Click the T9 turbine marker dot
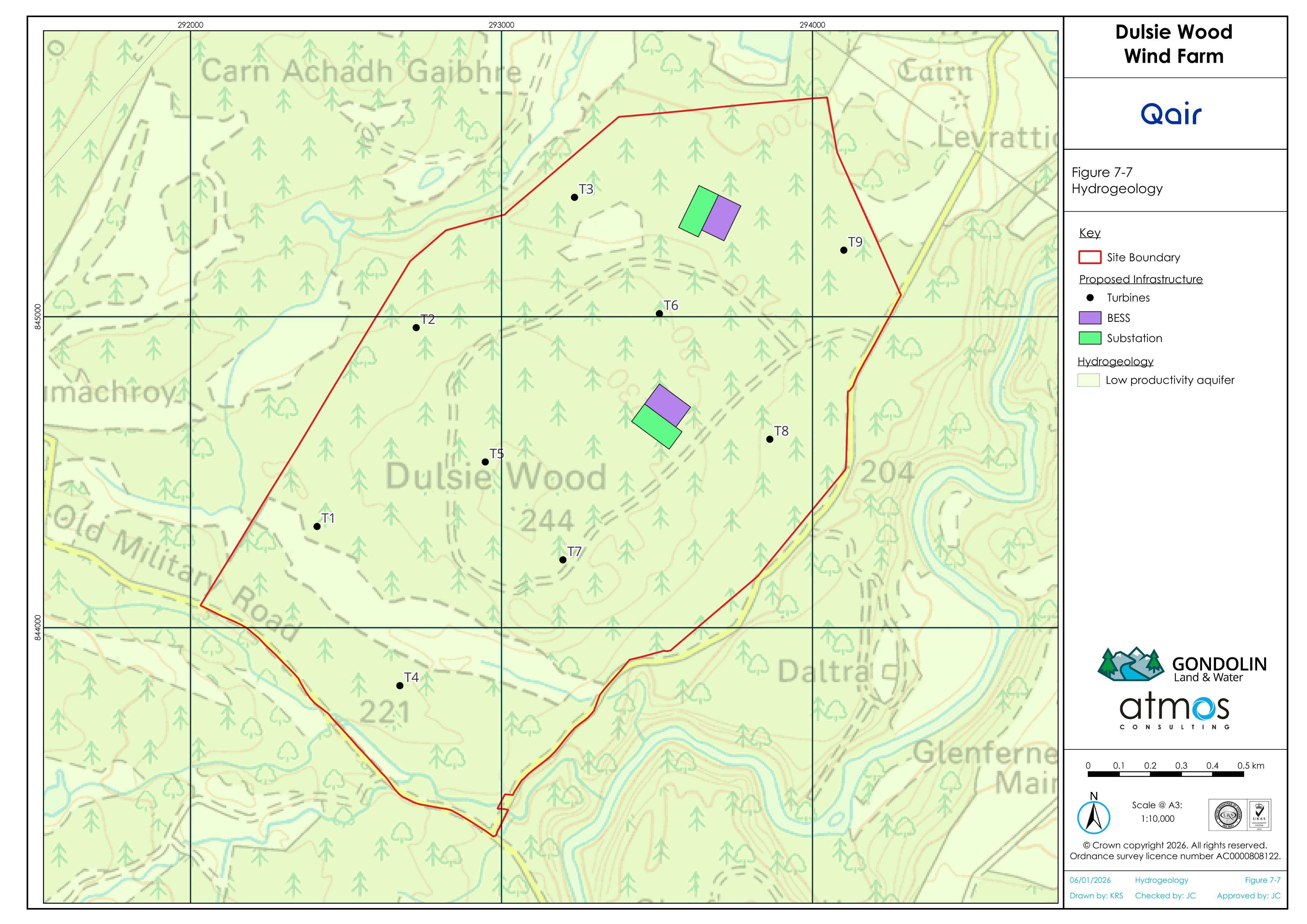This screenshot has height=924, width=1307. (844, 250)
